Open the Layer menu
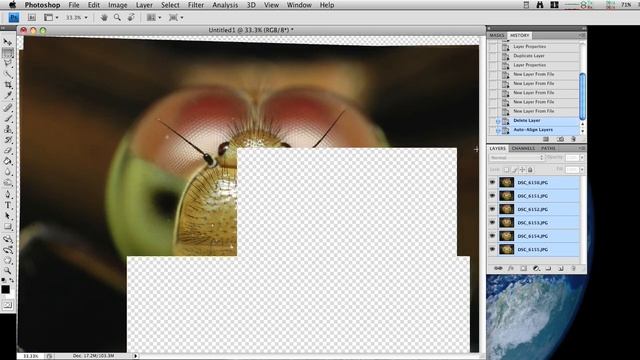Image resolution: width=640 pixels, height=360 pixels. coord(144,5)
